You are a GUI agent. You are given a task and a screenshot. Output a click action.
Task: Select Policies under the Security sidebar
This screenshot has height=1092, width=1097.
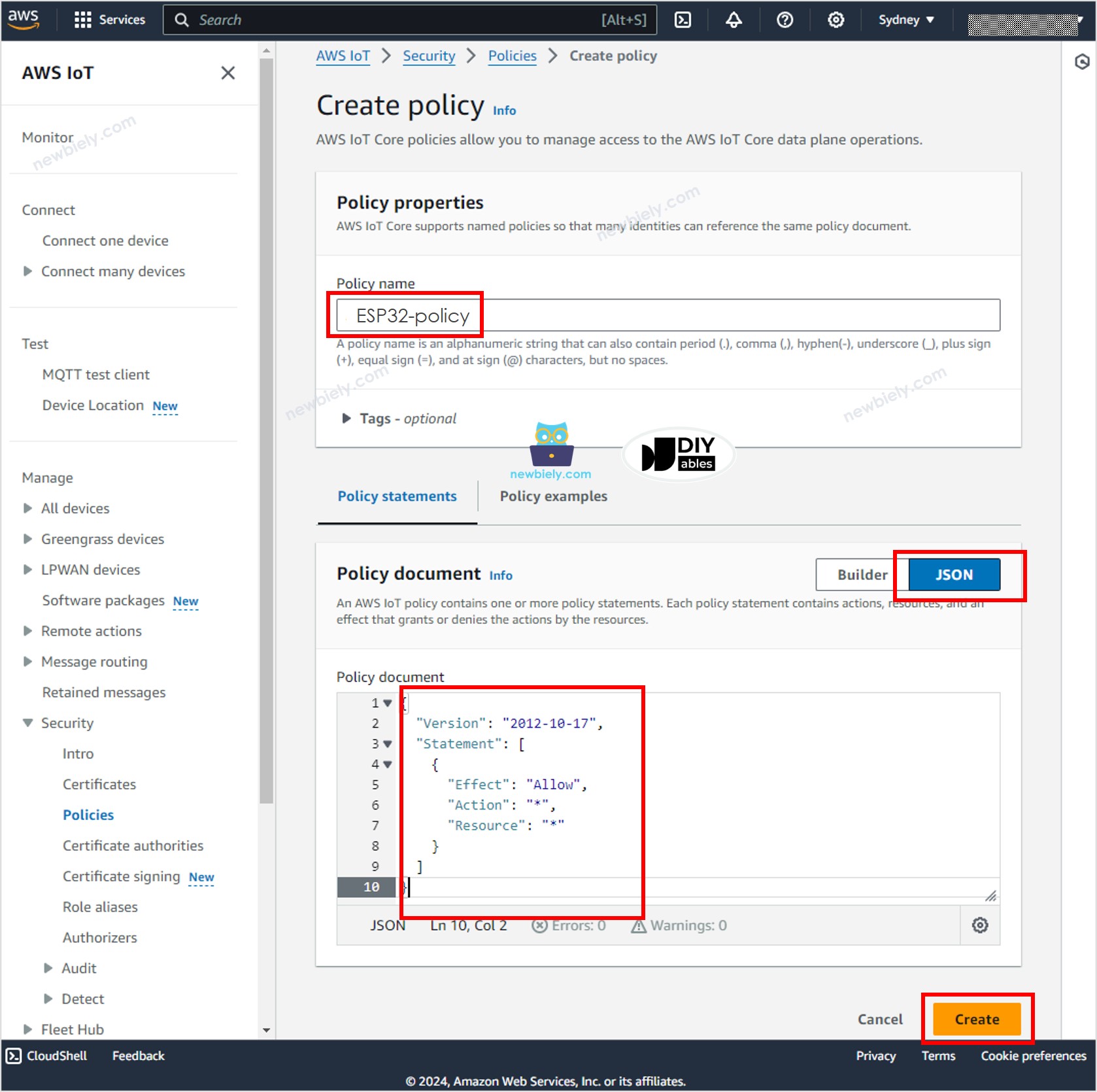[88, 814]
